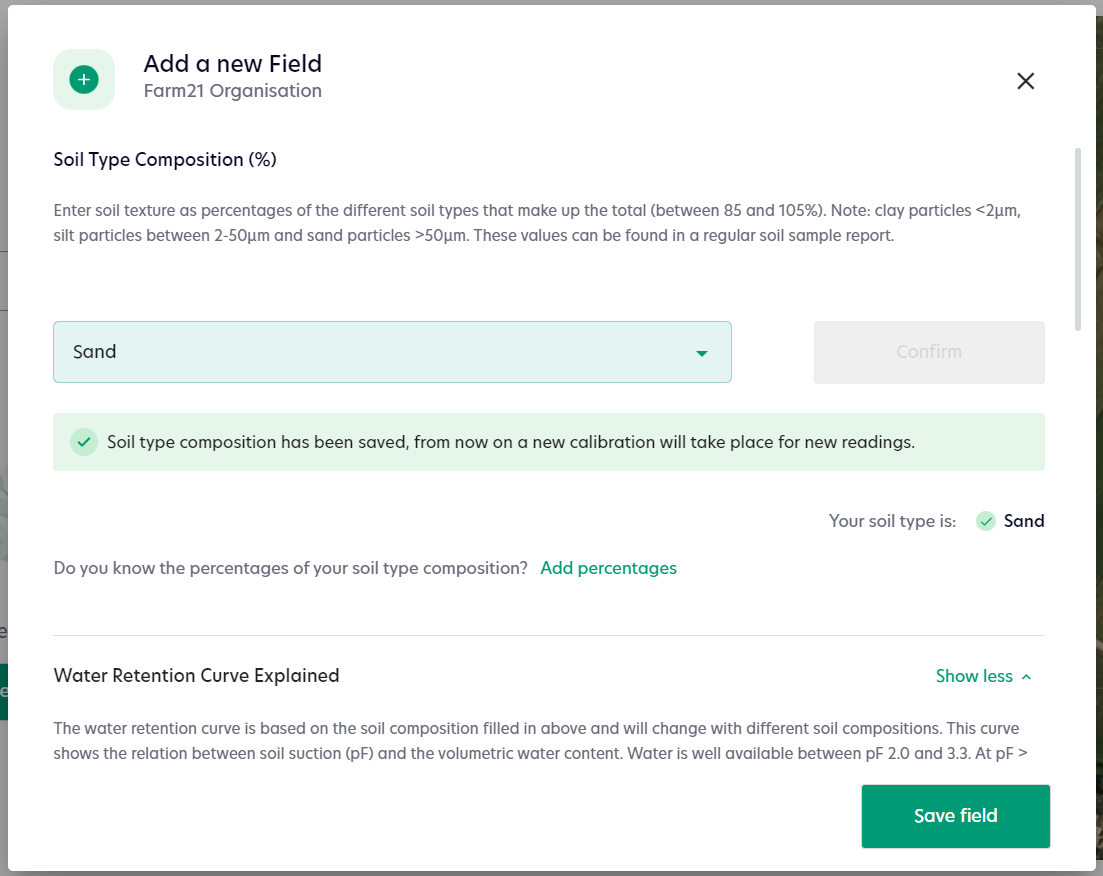Click the green plus Add Field icon

tap(84, 79)
